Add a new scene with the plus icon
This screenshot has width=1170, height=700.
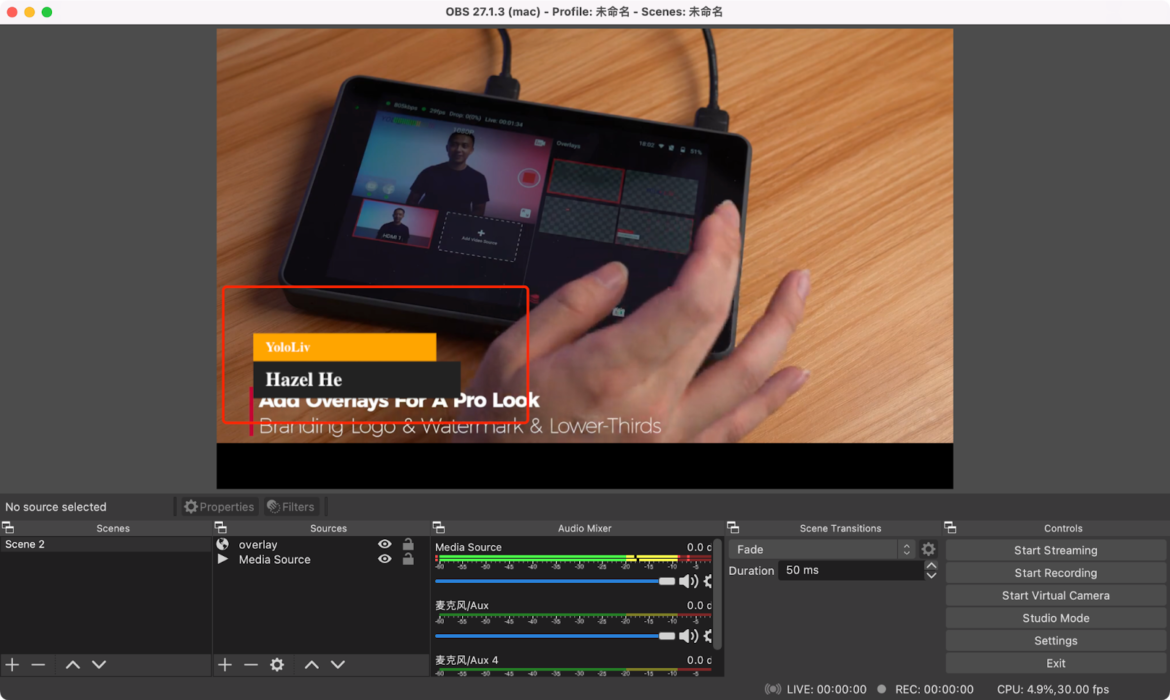pos(12,664)
